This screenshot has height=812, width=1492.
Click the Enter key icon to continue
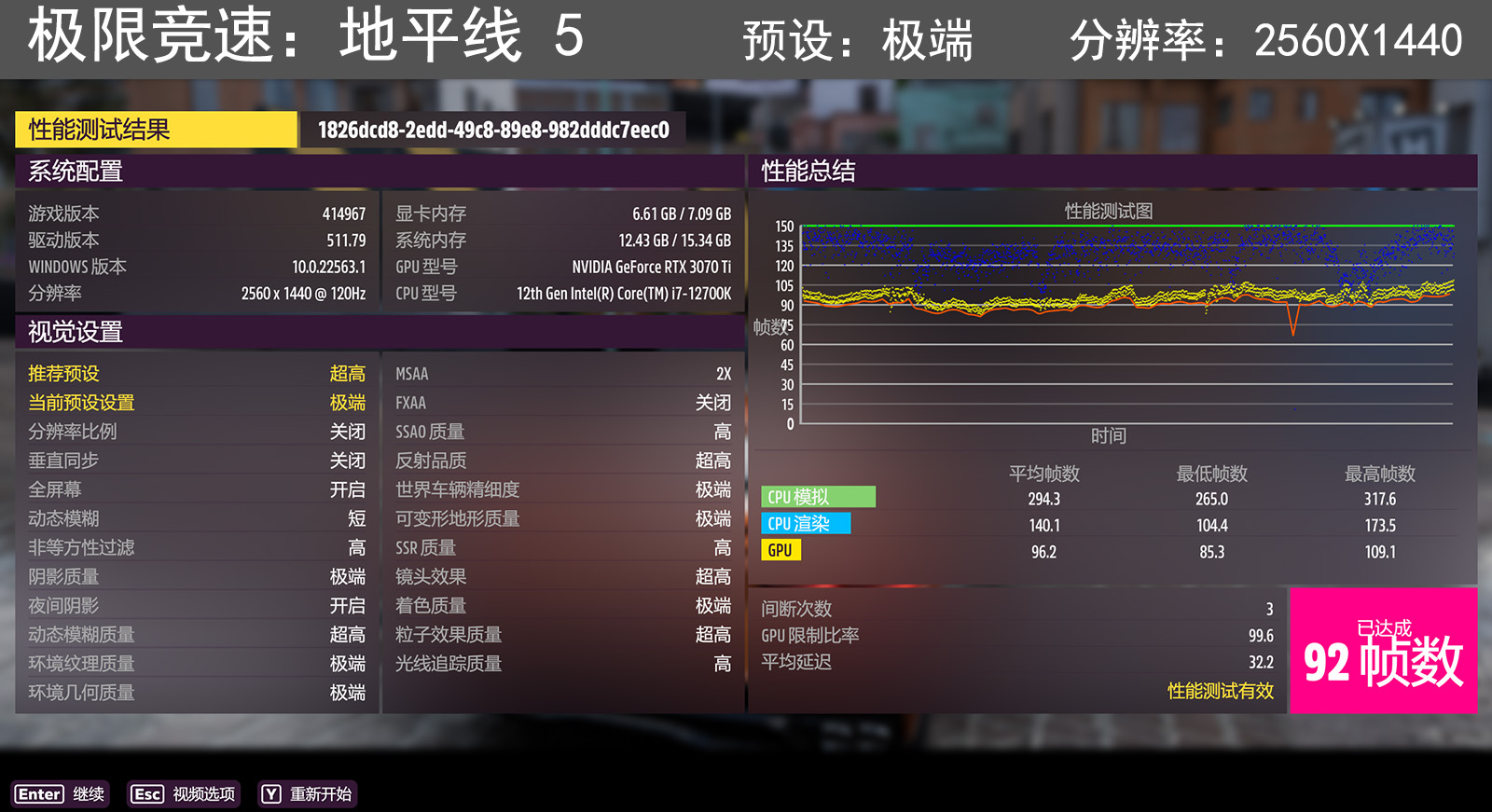[x=39, y=794]
